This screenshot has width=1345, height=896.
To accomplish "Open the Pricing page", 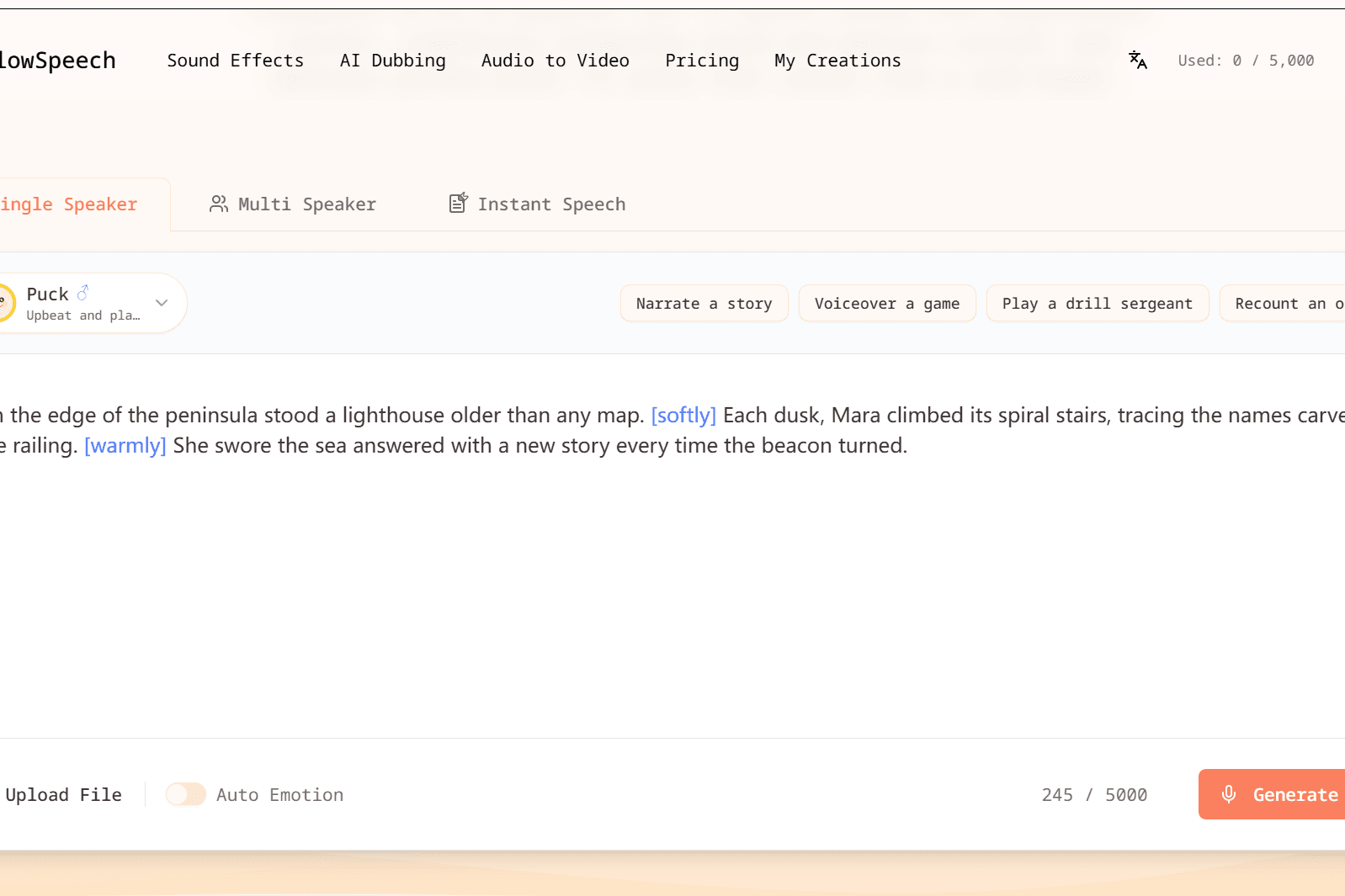I will 701,61.
